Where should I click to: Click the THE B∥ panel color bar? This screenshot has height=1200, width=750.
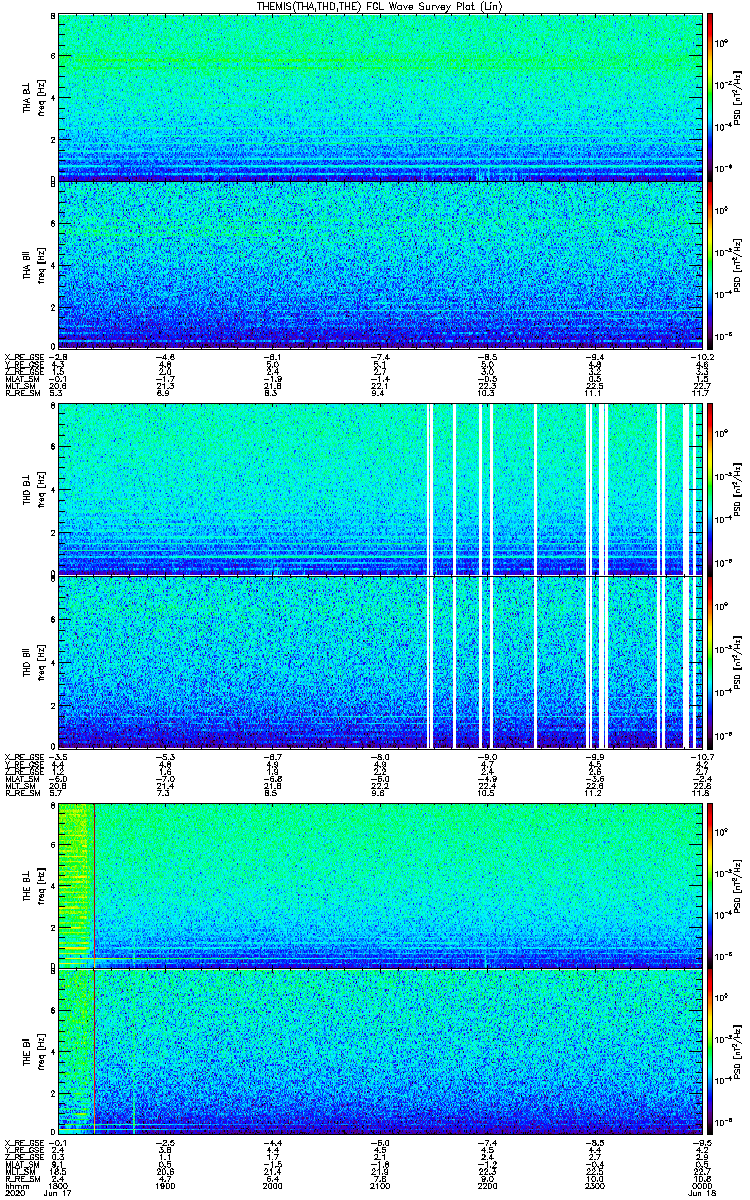pos(710,1054)
